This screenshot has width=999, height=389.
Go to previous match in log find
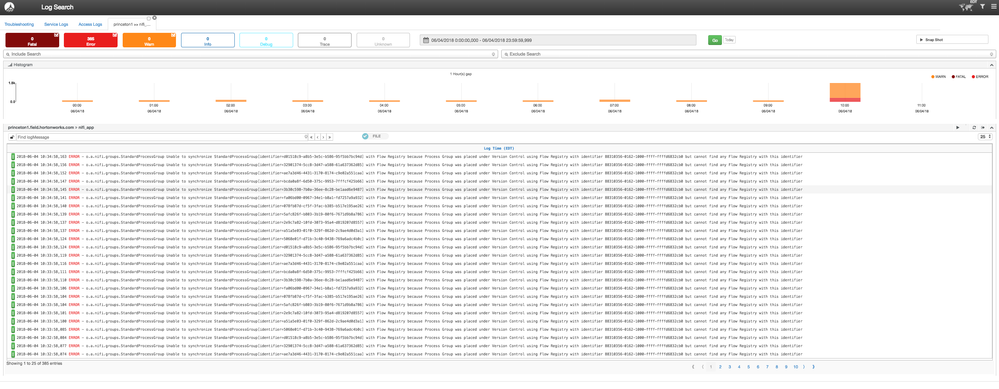pyautogui.click(x=317, y=137)
